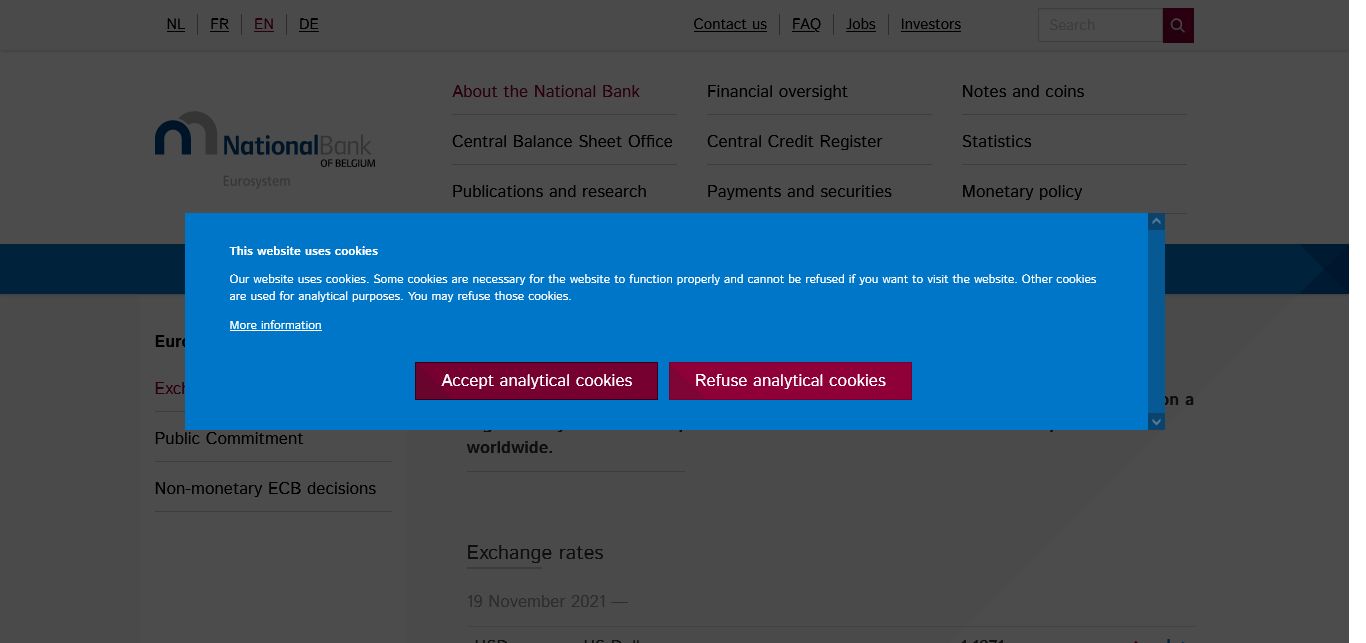The height and width of the screenshot is (643, 1366).
Task: Open About the National Bank menu
Action: 546,91
